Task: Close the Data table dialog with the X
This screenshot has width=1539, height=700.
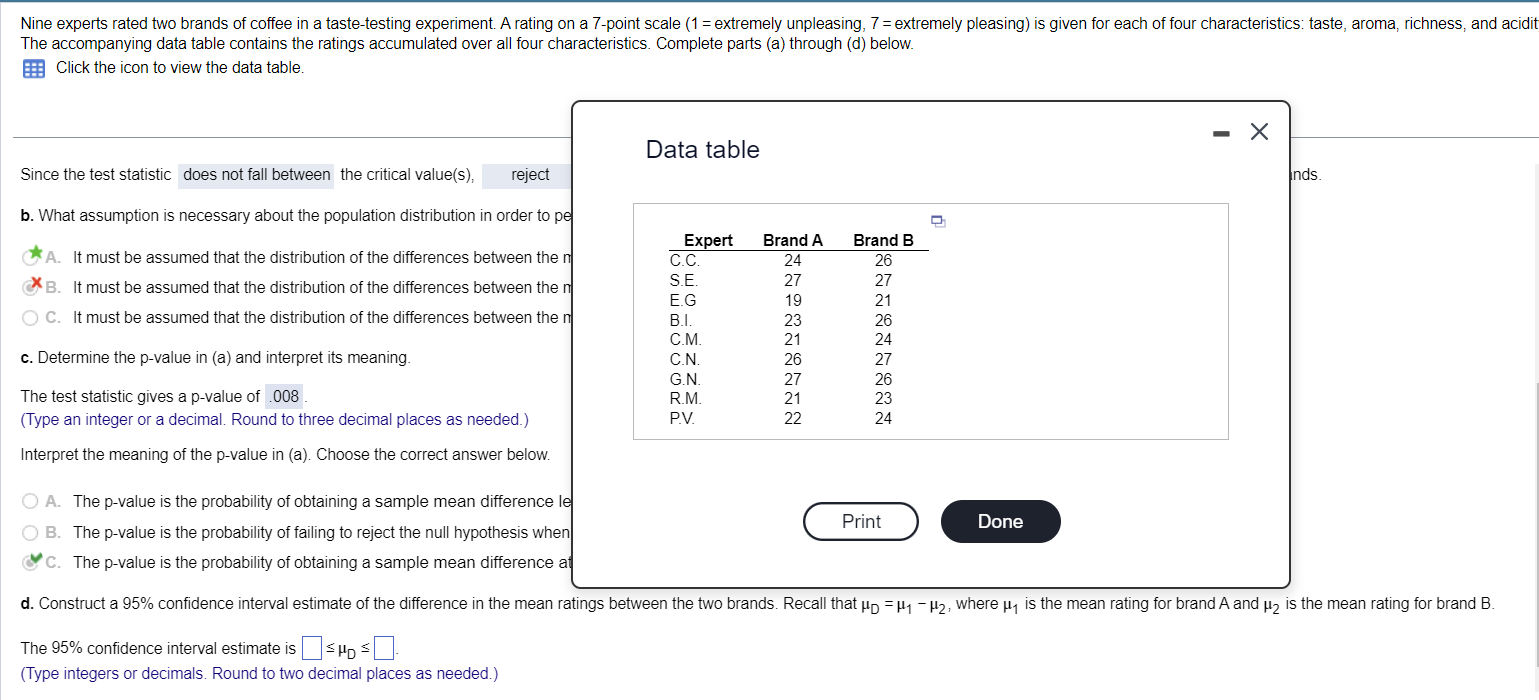Action: [1258, 131]
